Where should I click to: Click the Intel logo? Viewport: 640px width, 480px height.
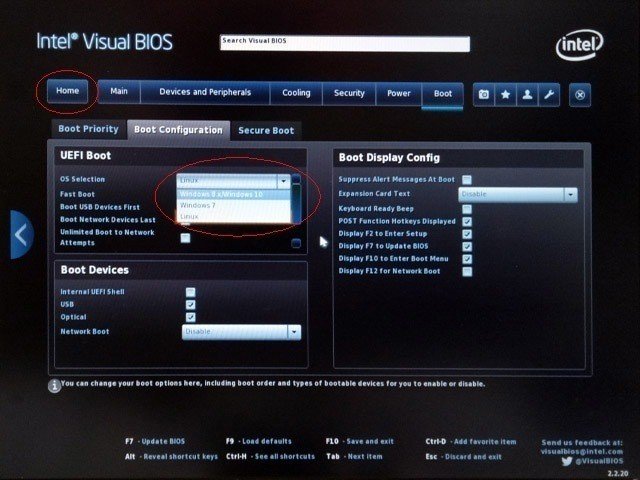579,44
